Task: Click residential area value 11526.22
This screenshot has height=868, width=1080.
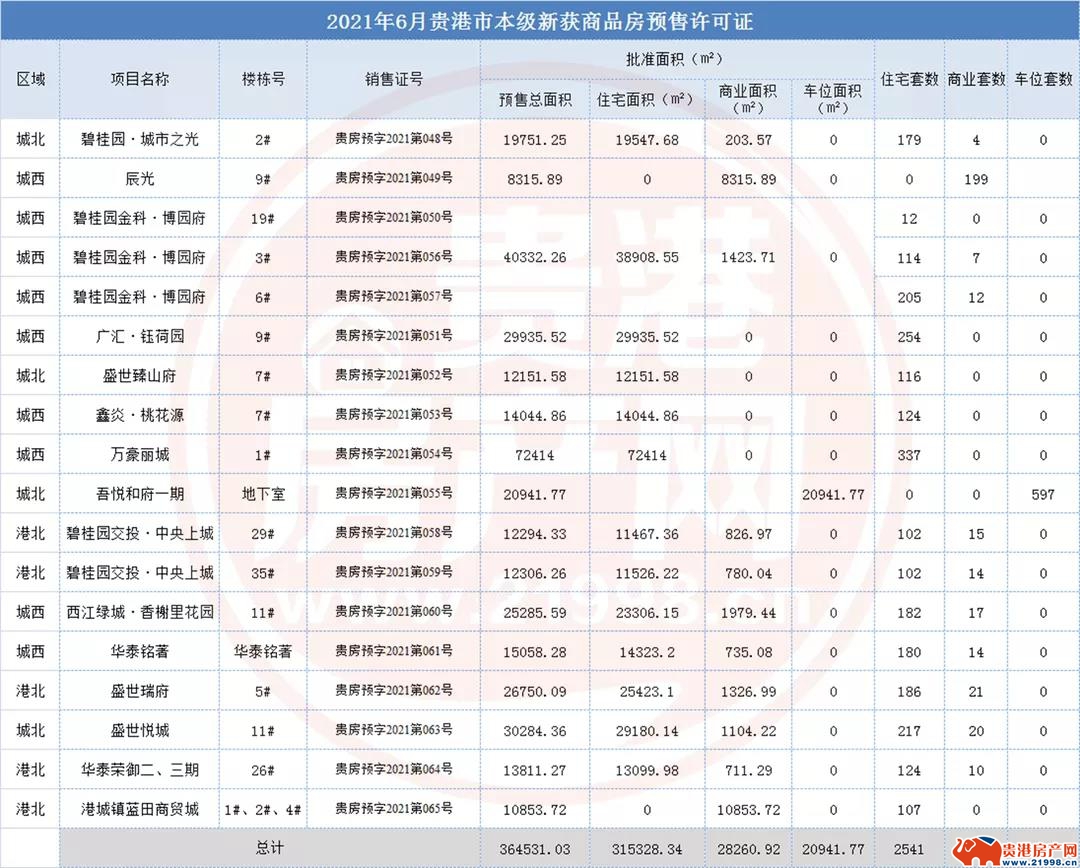Action: pos(646,573)
